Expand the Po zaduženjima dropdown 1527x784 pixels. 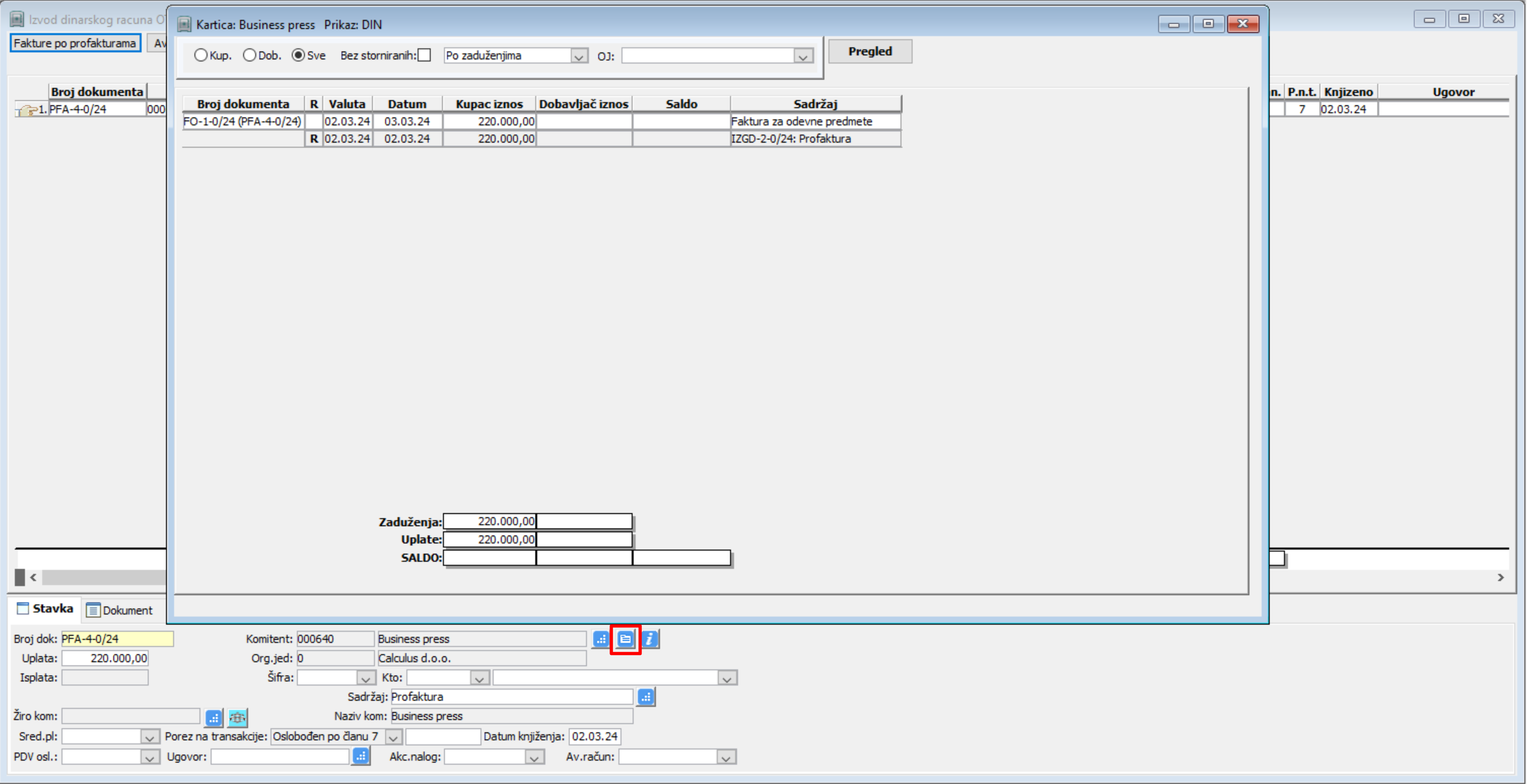coord(579,56)
